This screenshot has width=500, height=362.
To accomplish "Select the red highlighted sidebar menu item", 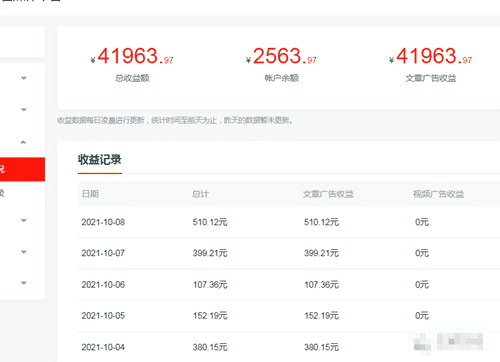I will point(22,169).
